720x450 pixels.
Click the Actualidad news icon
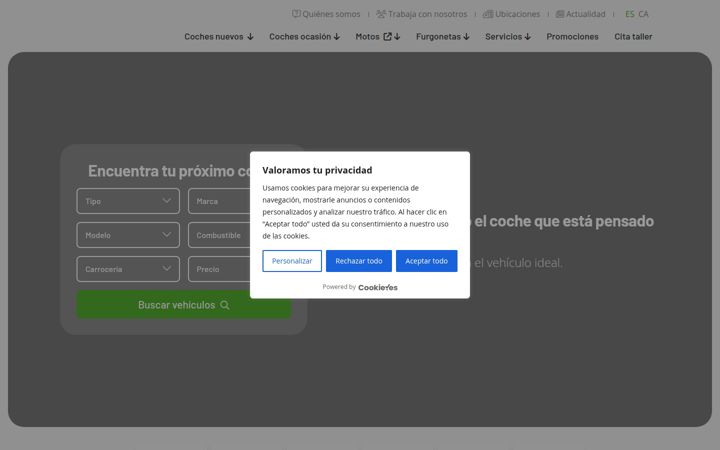click(x=560, y=14)
